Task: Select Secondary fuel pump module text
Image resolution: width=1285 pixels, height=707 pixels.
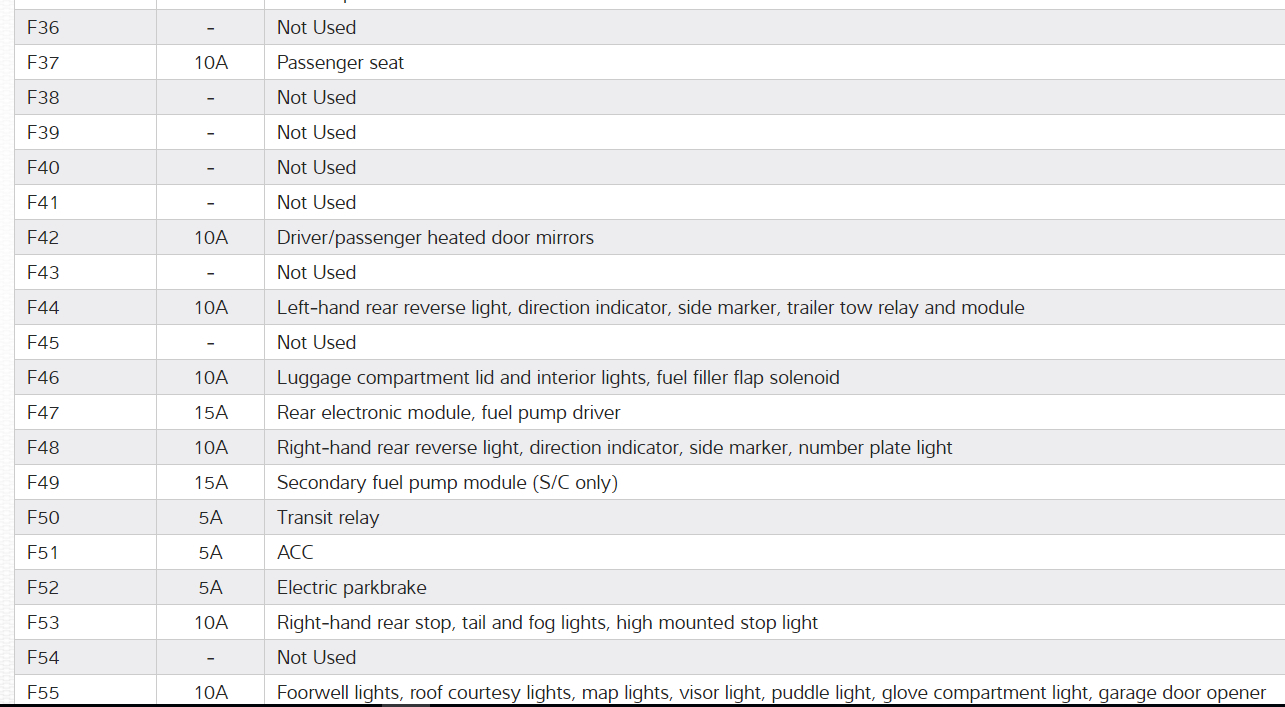Action: [447, 483]
